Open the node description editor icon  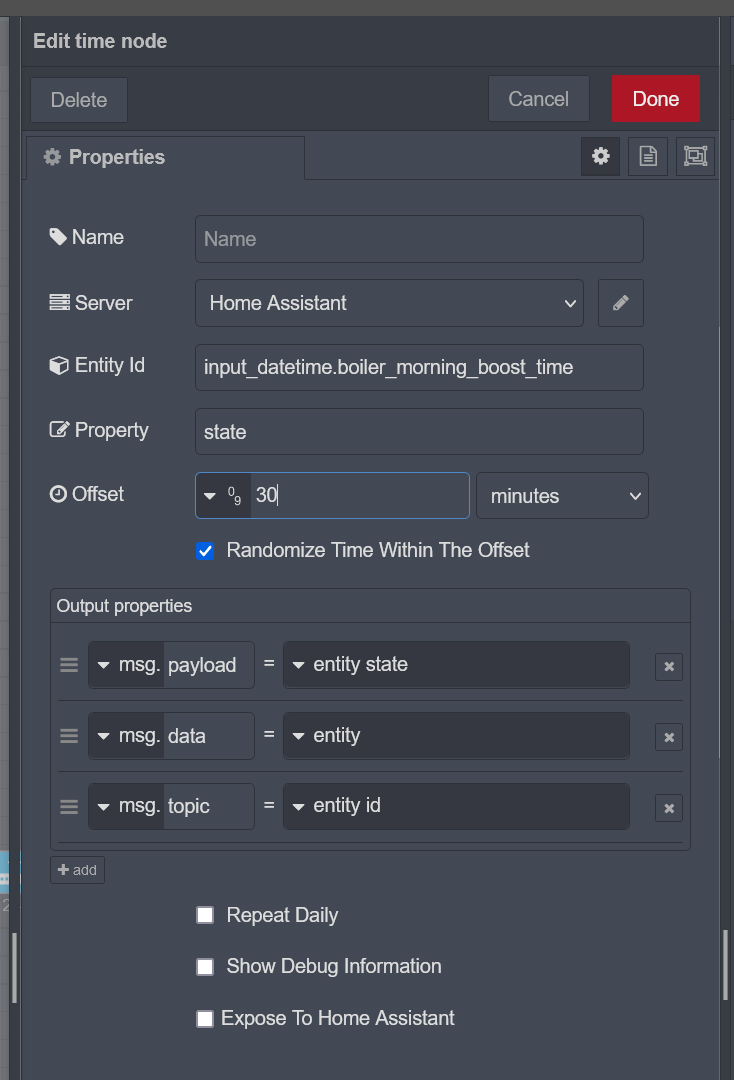tap(647, 156)
